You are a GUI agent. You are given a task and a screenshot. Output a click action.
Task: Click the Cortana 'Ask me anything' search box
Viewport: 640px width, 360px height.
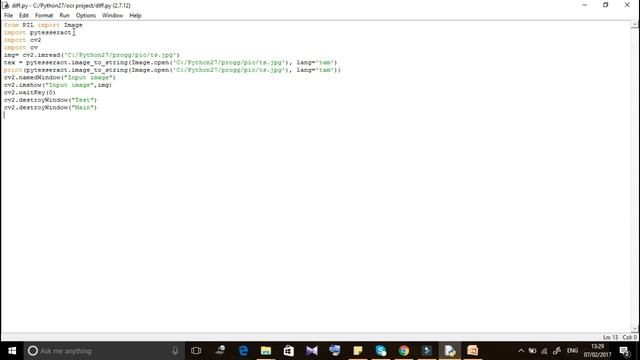pyautogui.click(x=104, y=351)
